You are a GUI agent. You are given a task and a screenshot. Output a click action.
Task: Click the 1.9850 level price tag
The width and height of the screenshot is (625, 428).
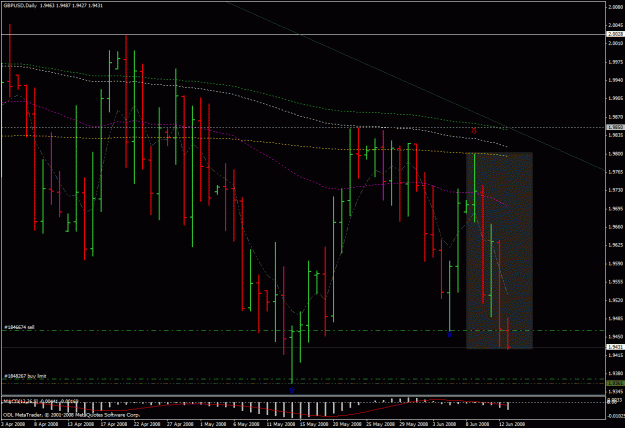point(615,127)
